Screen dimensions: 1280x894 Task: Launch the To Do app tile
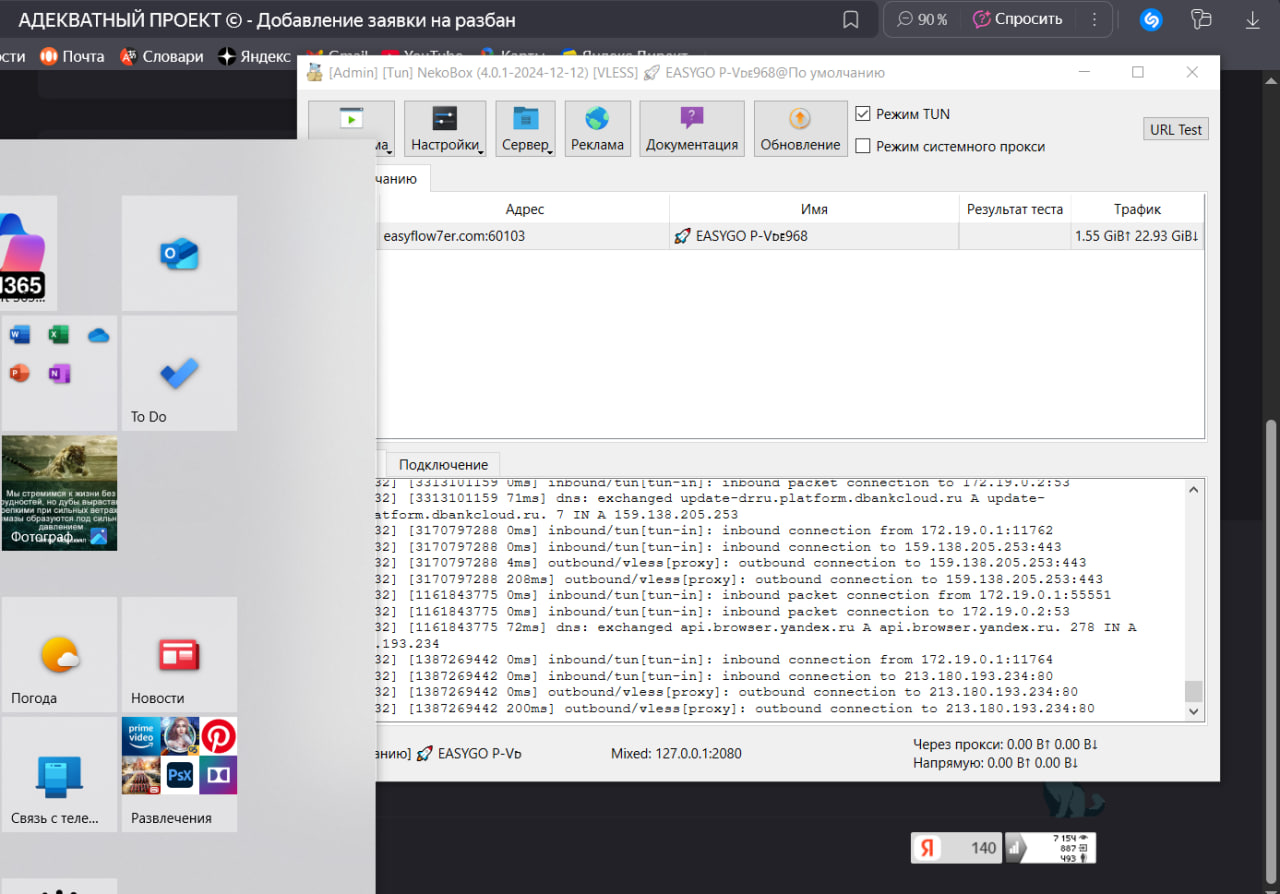point(179,374)
